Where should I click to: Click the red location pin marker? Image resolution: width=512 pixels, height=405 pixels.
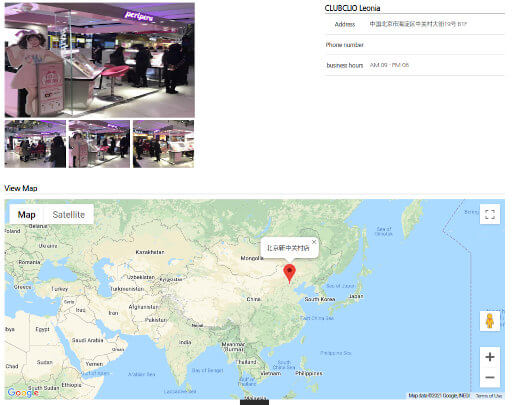pos(289,274)
